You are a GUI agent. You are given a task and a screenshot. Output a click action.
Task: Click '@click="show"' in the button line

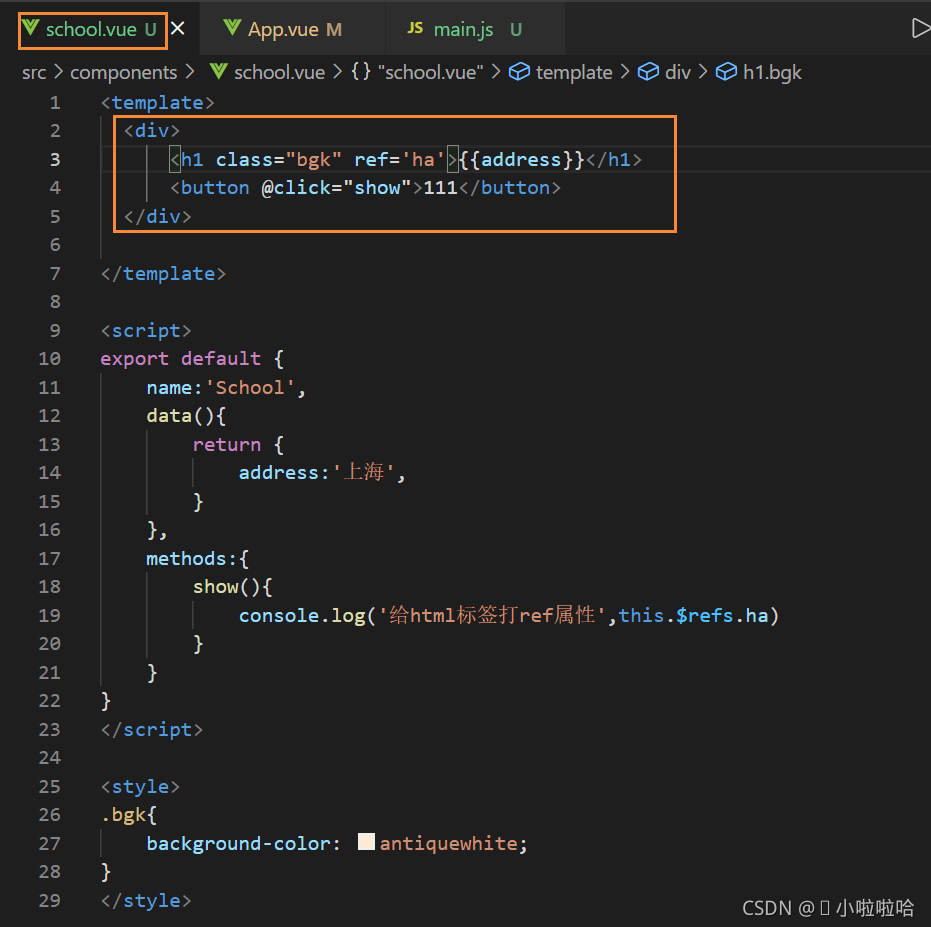click(x=336, y=188)
